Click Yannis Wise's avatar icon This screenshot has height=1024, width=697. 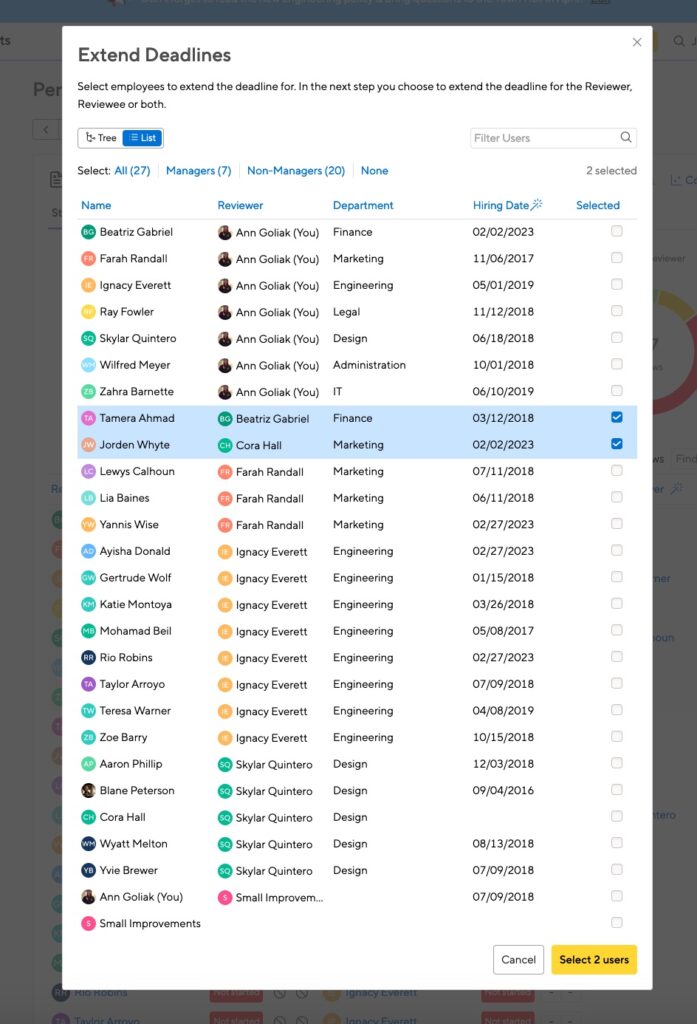[x=88, y=524]
